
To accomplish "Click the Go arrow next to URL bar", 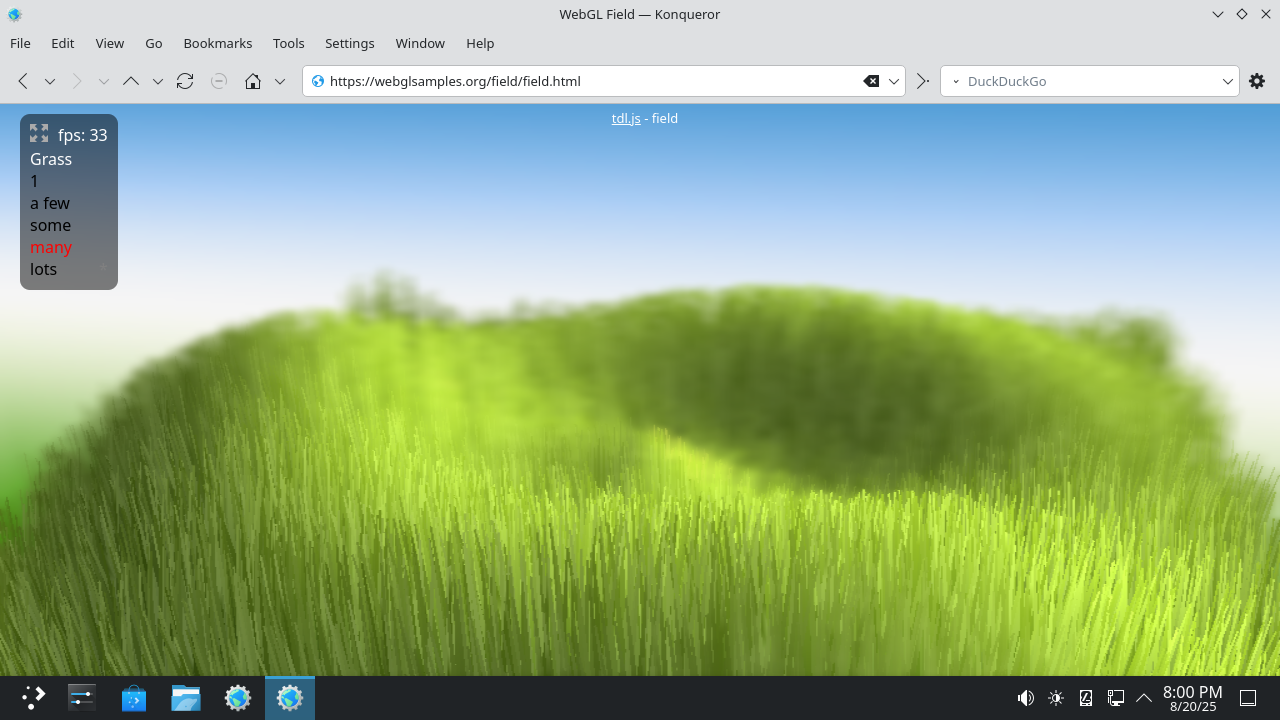I will pos(923,81).
